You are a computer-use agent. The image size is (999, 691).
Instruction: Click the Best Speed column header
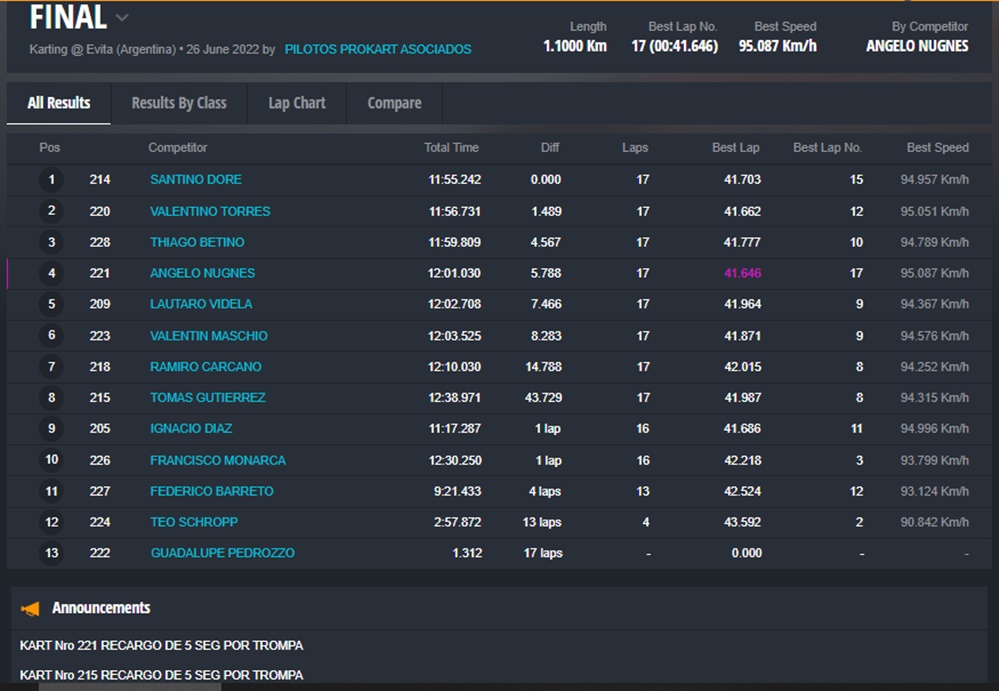click(937, 148)
